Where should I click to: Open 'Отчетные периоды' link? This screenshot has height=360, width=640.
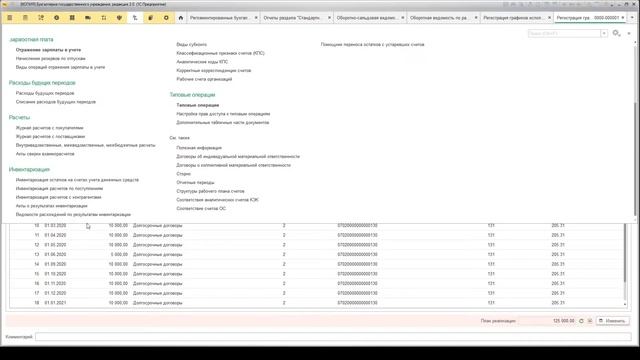tap(195, 182)
